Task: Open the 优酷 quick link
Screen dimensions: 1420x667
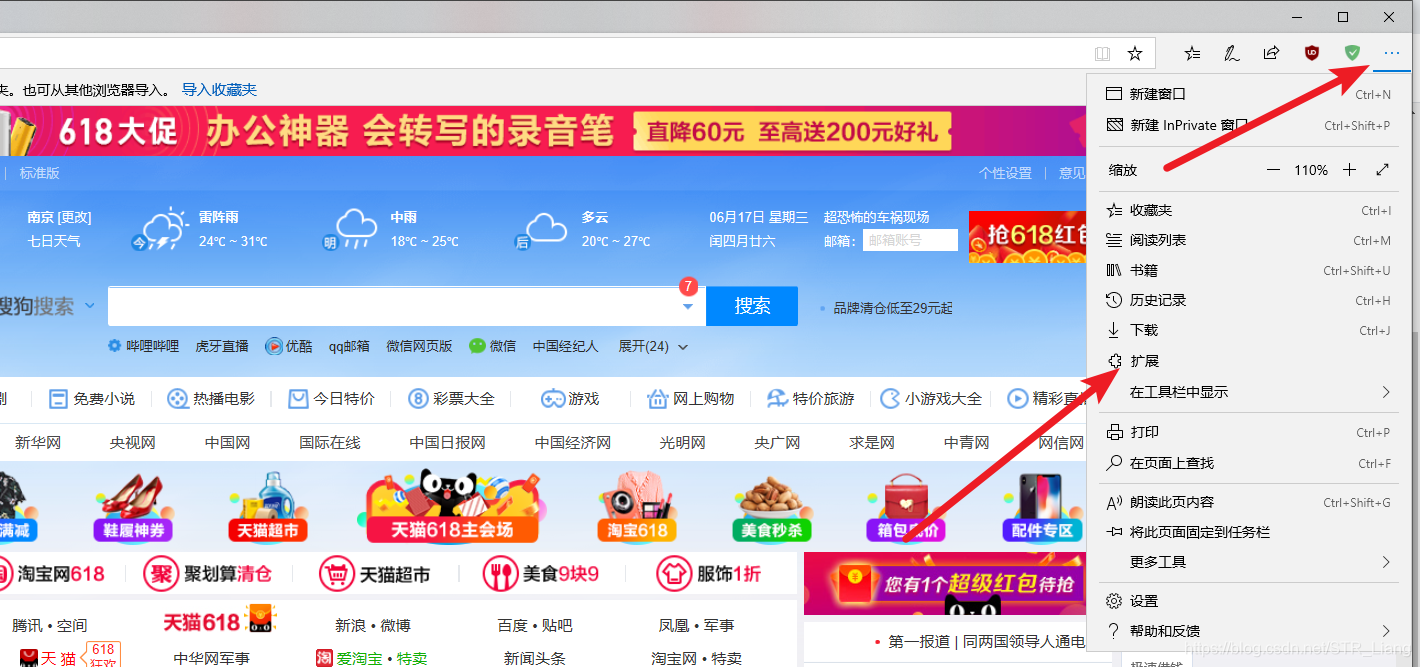Action: tap(289, 346)
